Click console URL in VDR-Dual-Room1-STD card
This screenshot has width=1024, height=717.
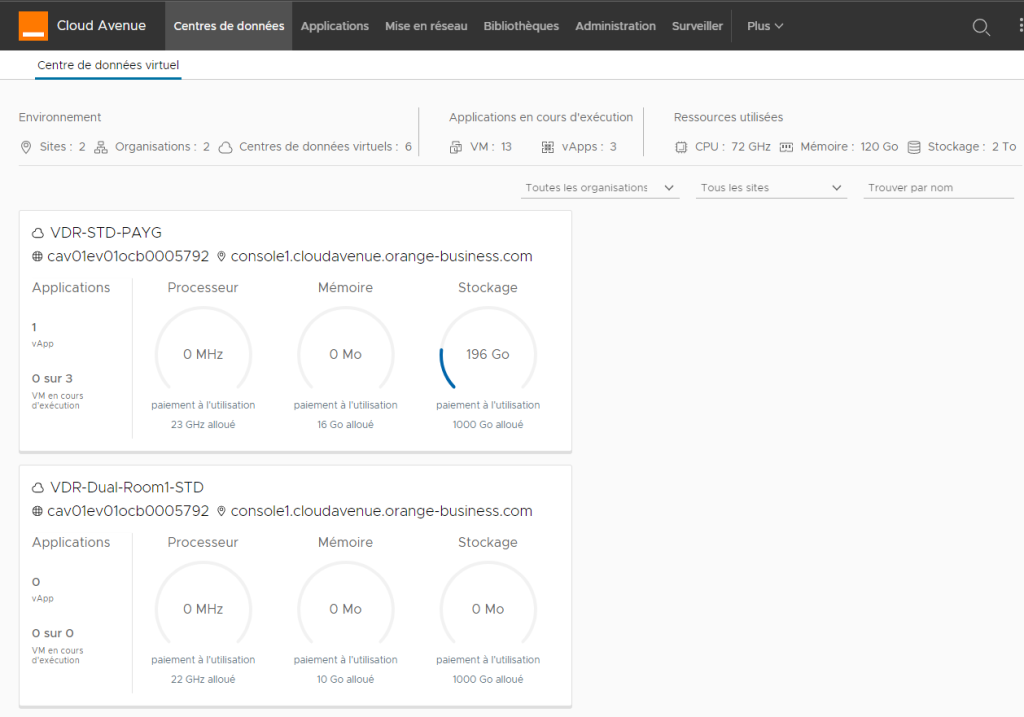click(x=381, y=511)
